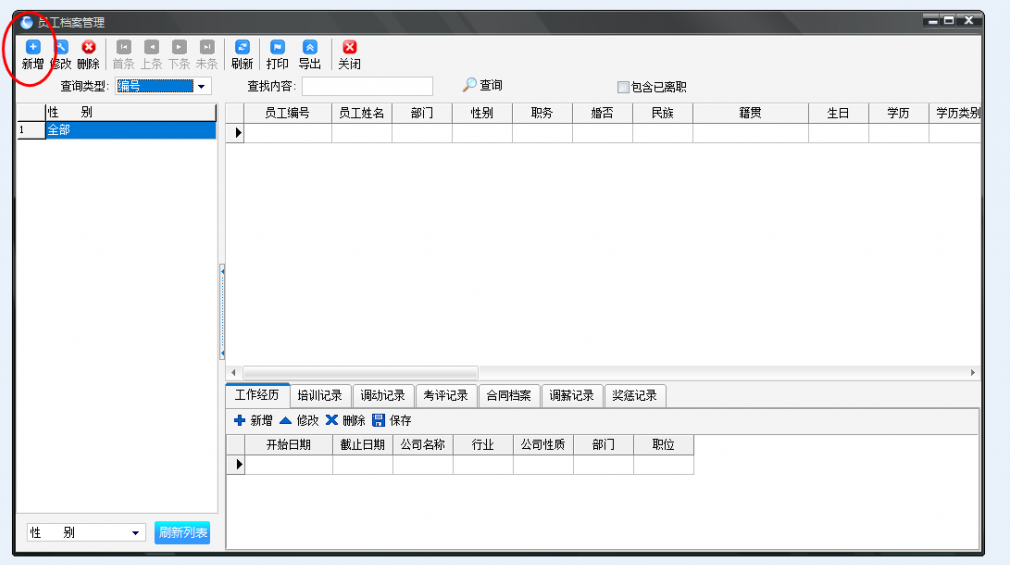The image size is (1010, 565).
Task: Click the 民族 column header
Action: click(x=662, y=113)
